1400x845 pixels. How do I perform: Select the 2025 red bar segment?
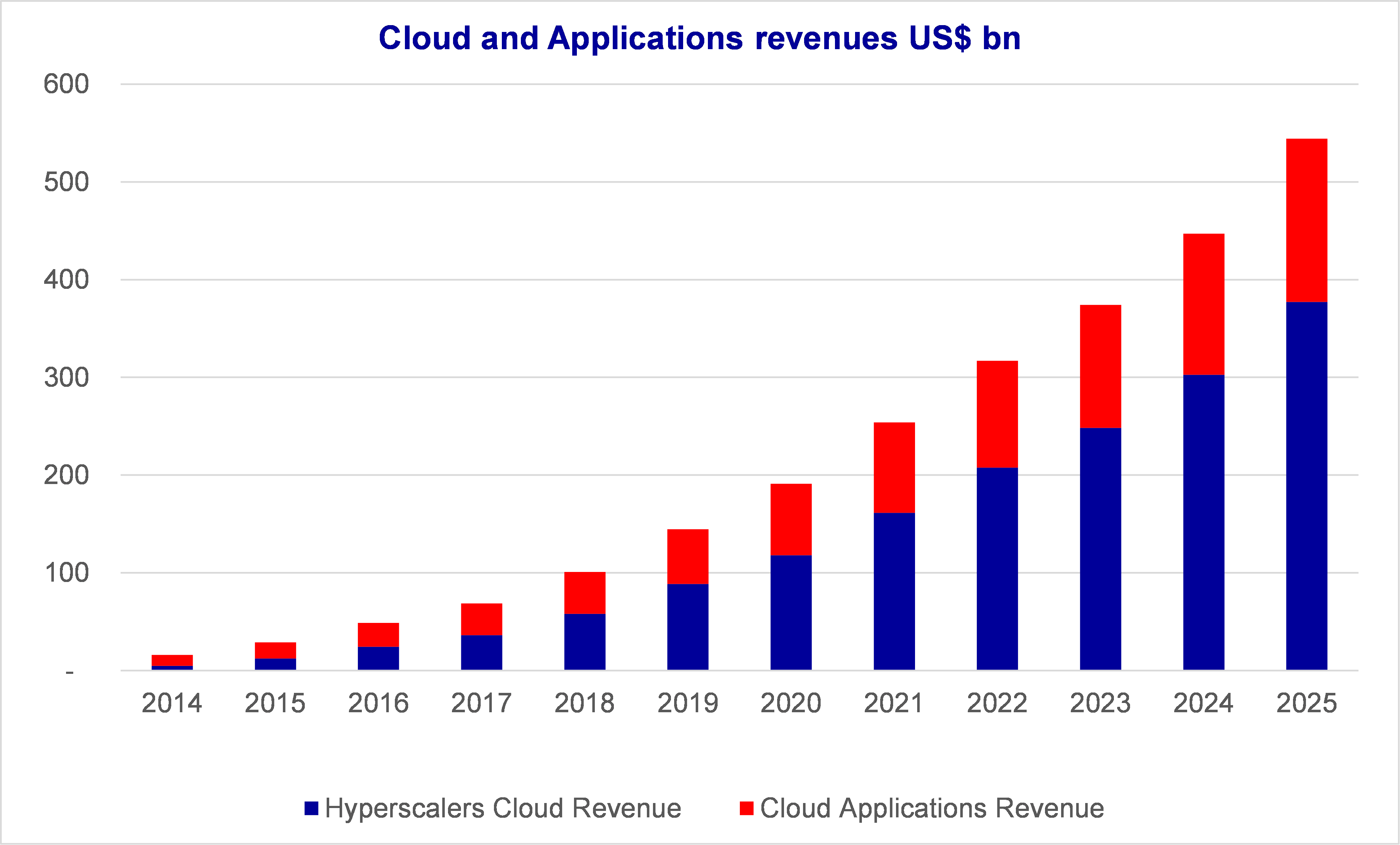pos(1306,220)
